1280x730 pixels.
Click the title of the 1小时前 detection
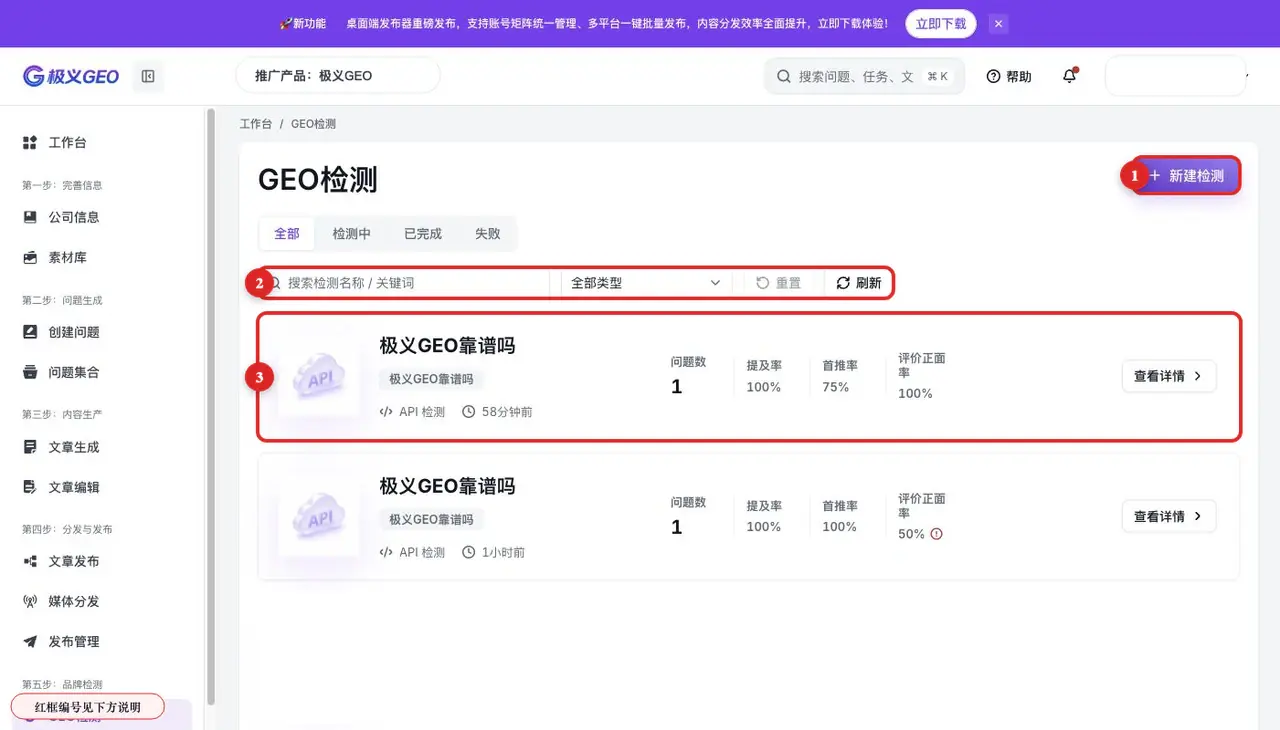click(447, 486)
